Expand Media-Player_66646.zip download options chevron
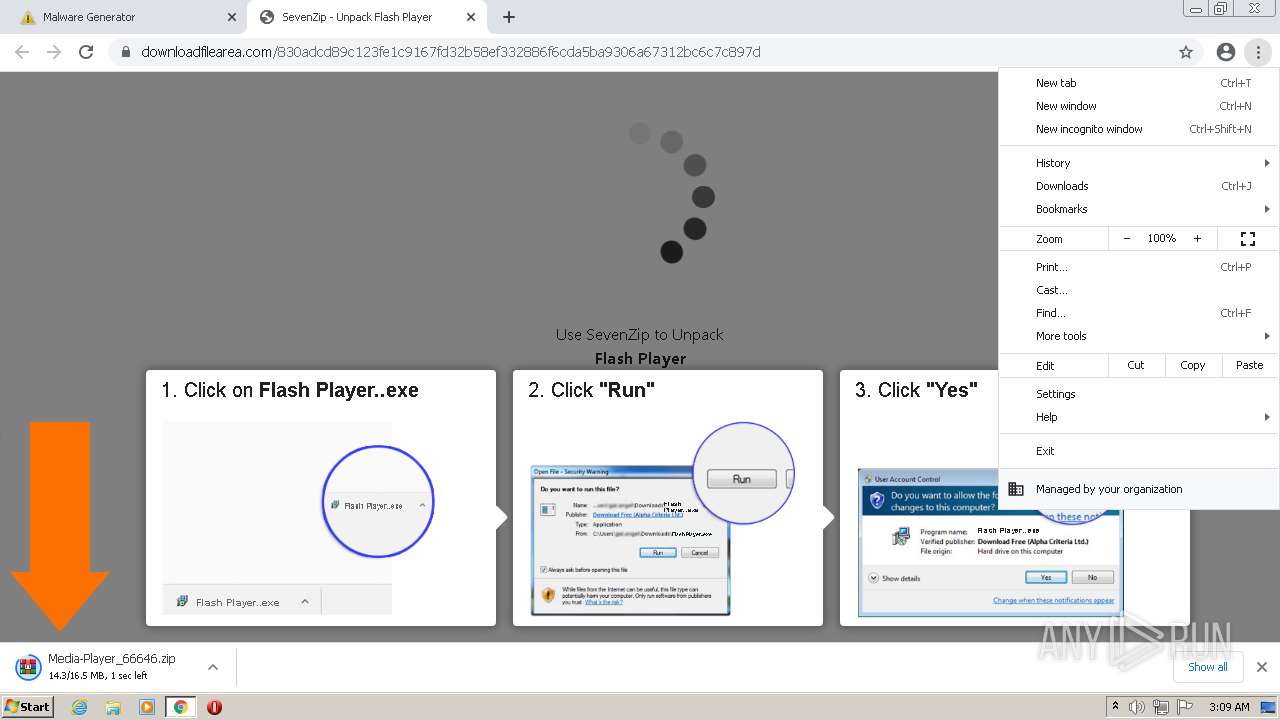 pyautogui.click(x=212, y=667)
